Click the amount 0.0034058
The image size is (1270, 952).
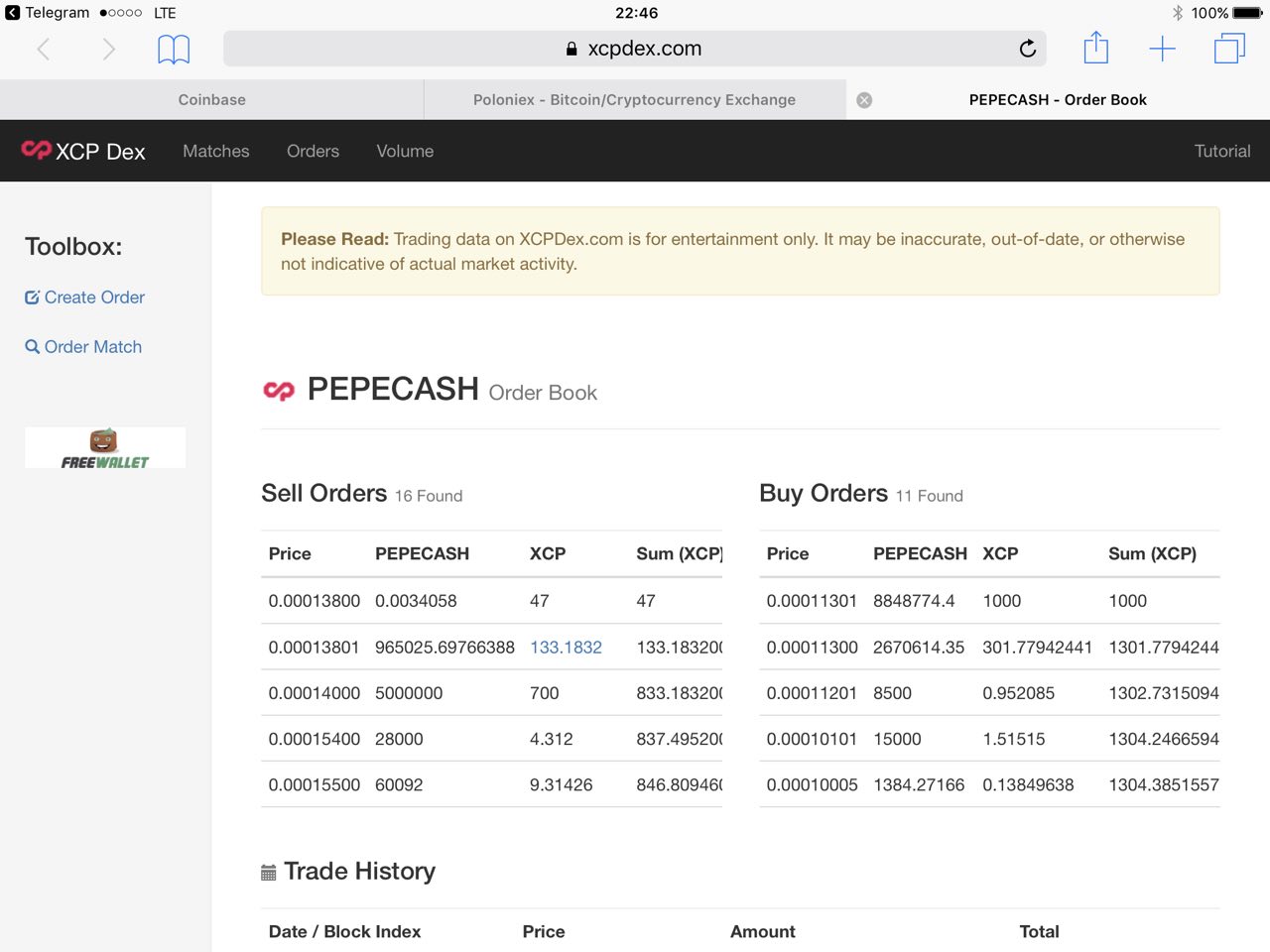tap(416, 601)
